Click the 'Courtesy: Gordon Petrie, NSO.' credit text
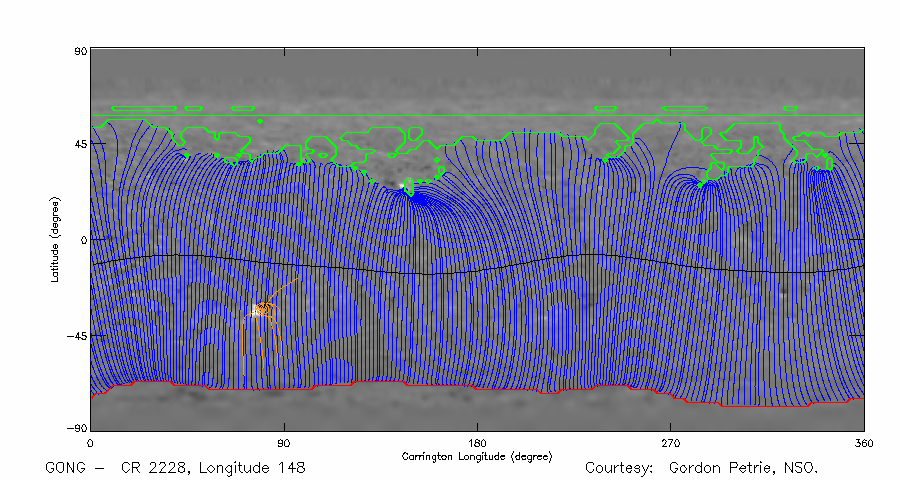900x480 pixels. (701, 467)
